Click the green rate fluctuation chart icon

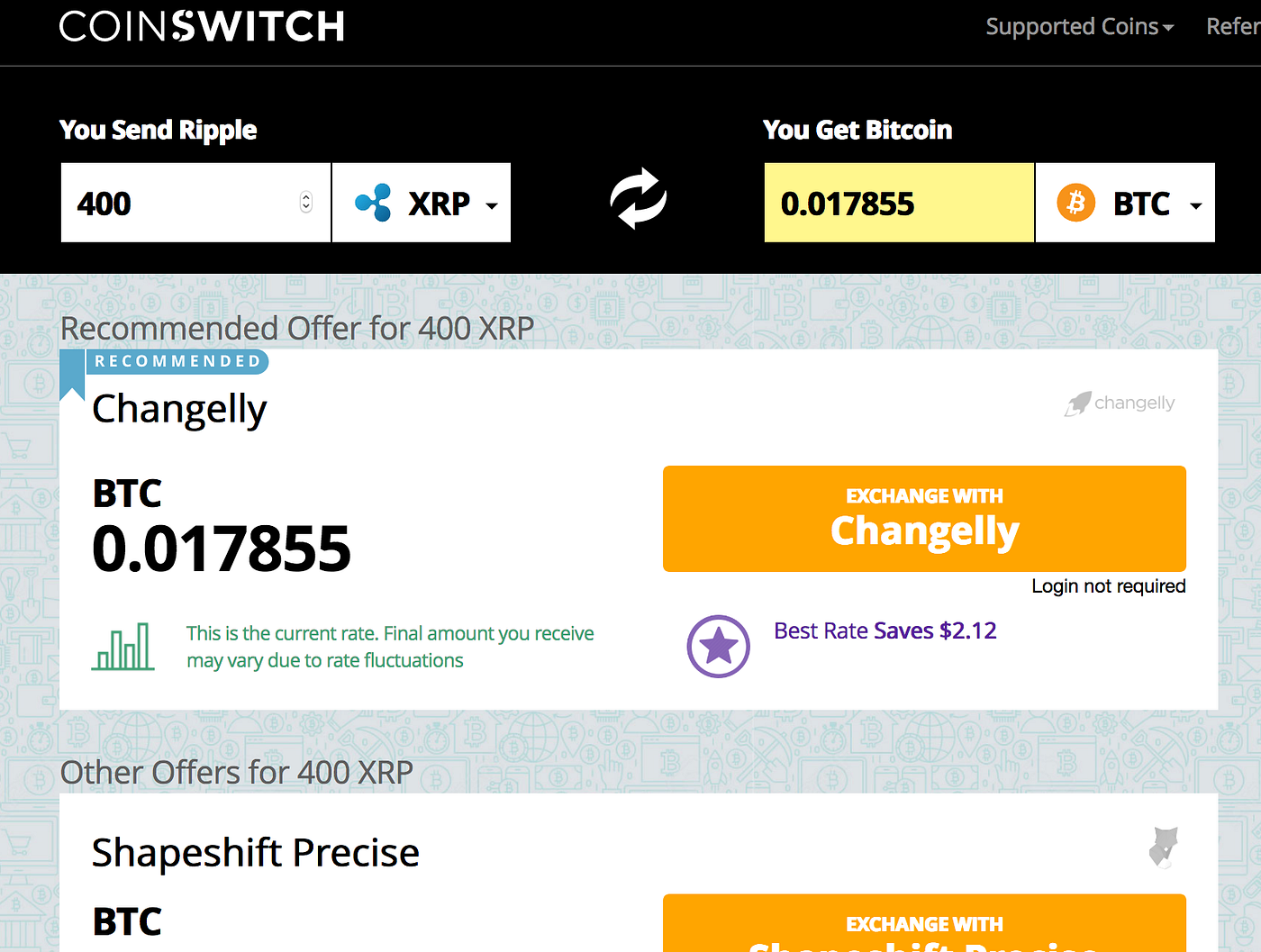(x=123, y=646)
